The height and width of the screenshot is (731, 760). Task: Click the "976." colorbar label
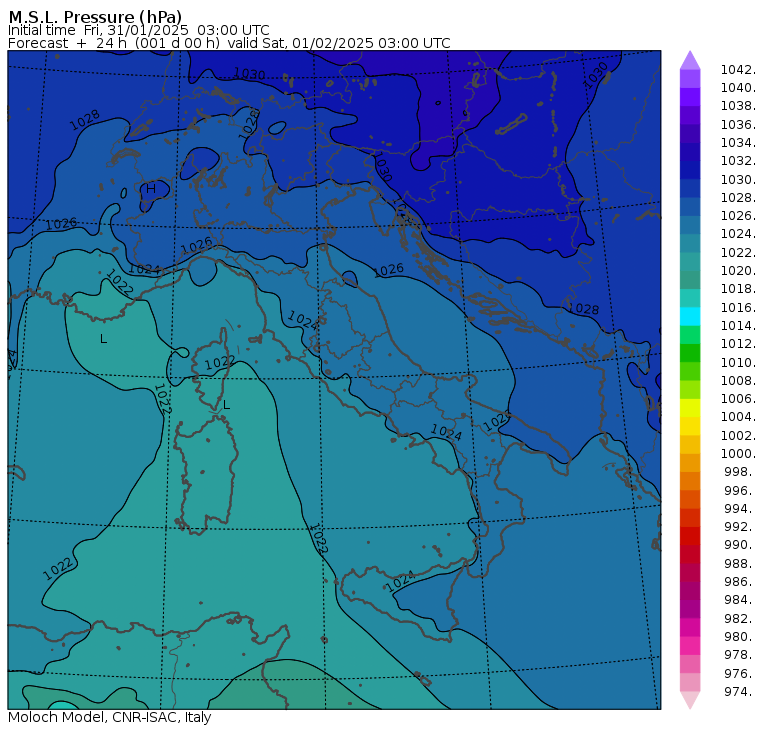point(740,673)
